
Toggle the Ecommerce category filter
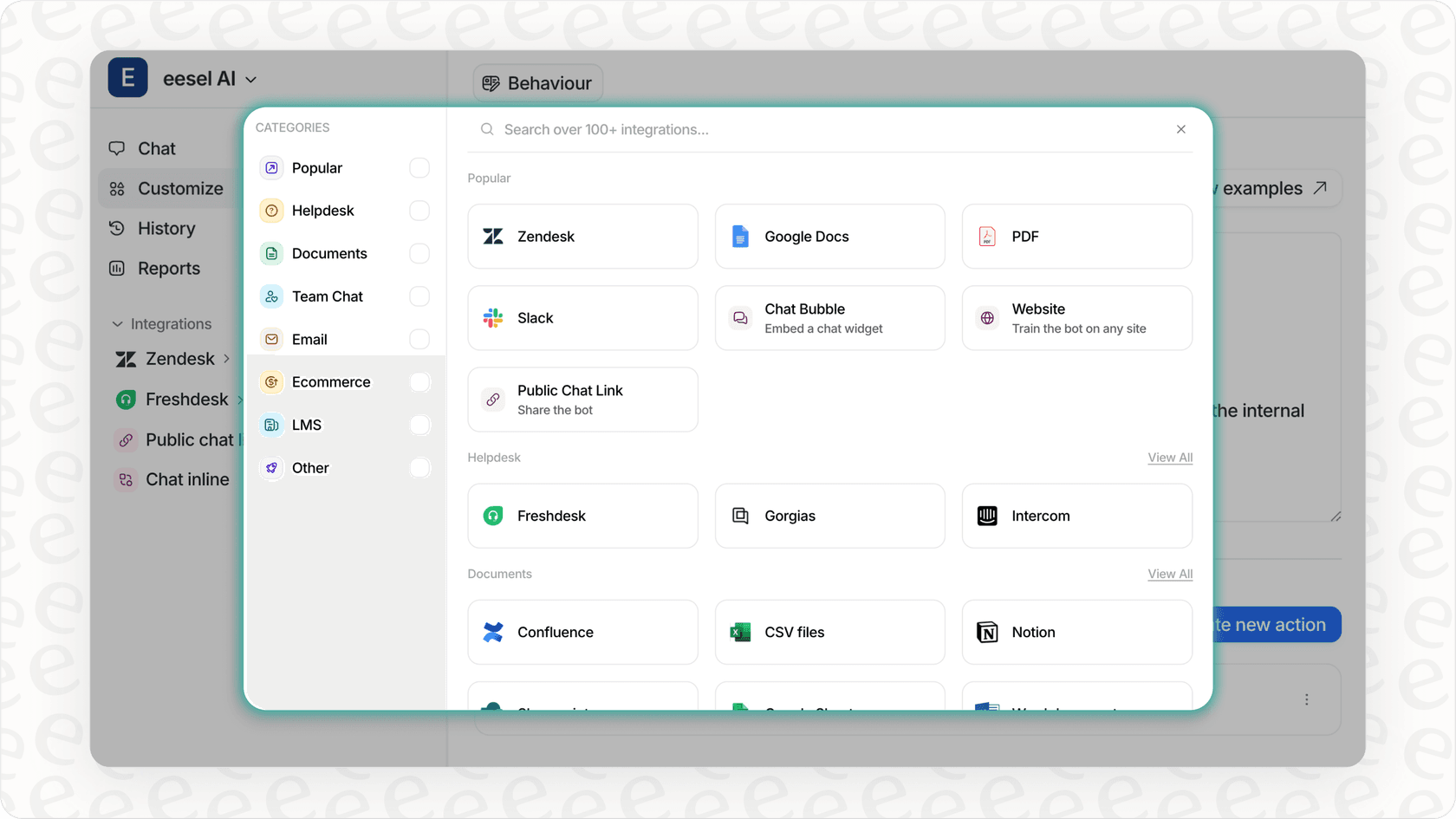point(419,381)
